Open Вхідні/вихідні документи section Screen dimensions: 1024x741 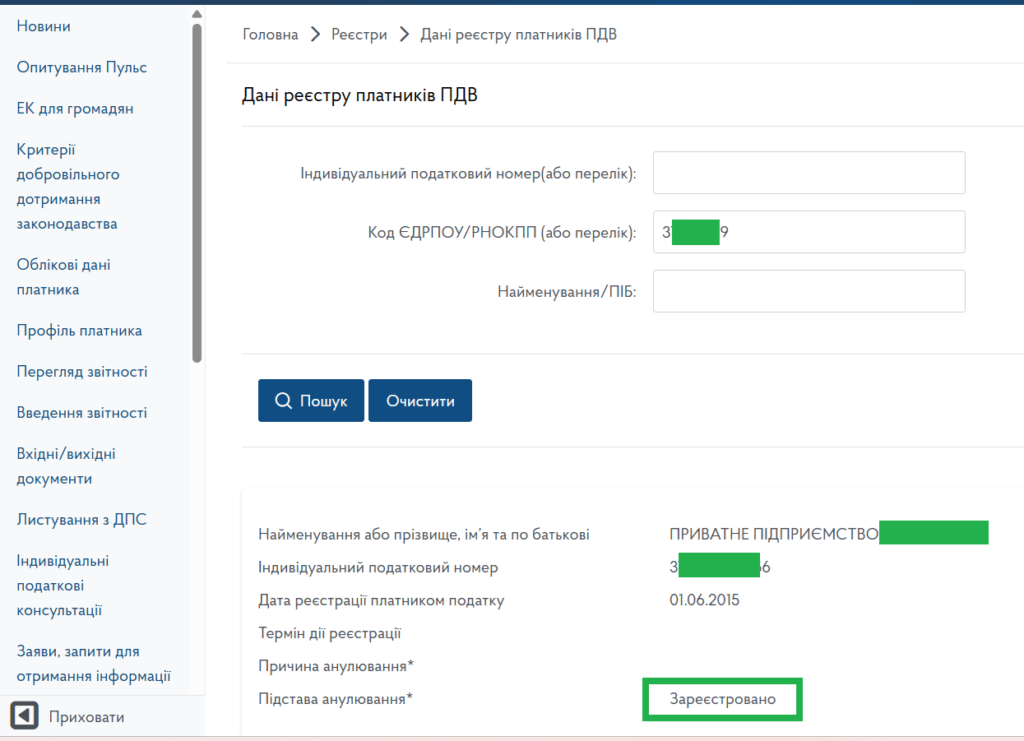(x=66, y=466)
